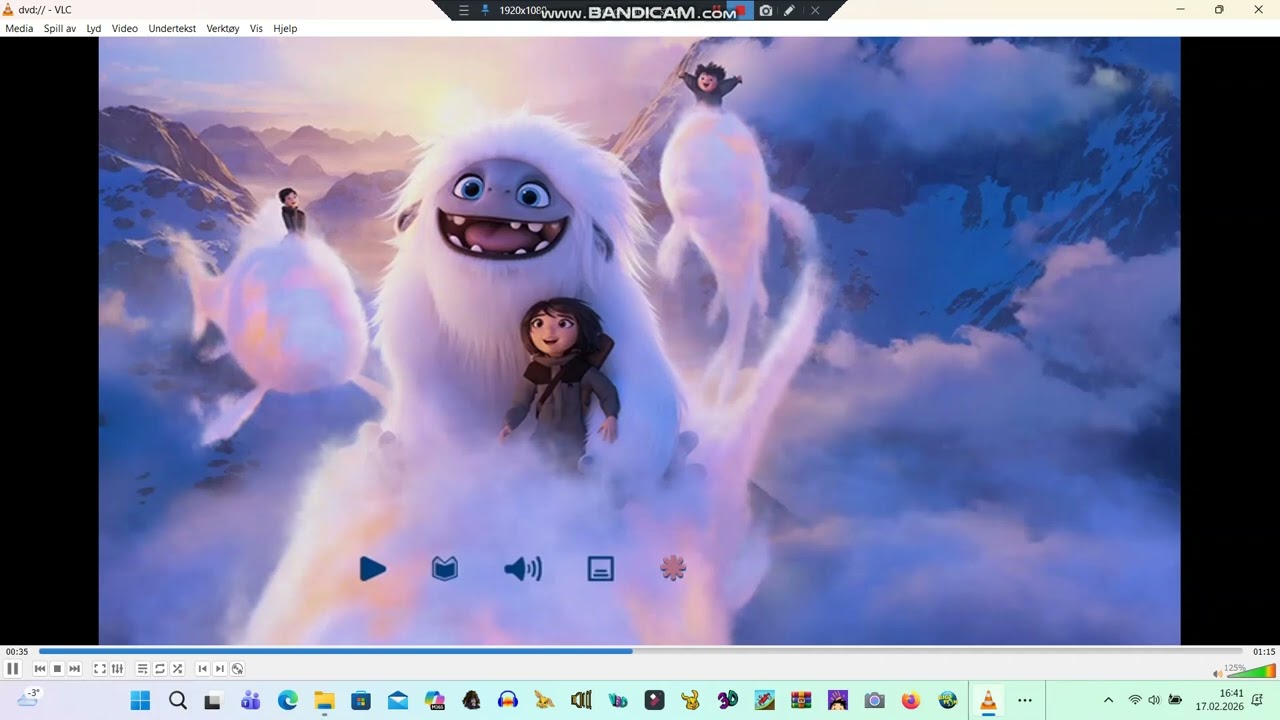Image resolution: width=1280 pixels, height=720 pixels.
Task: Toggle fullscreen video mode in VLC
Action: [100, 669]
